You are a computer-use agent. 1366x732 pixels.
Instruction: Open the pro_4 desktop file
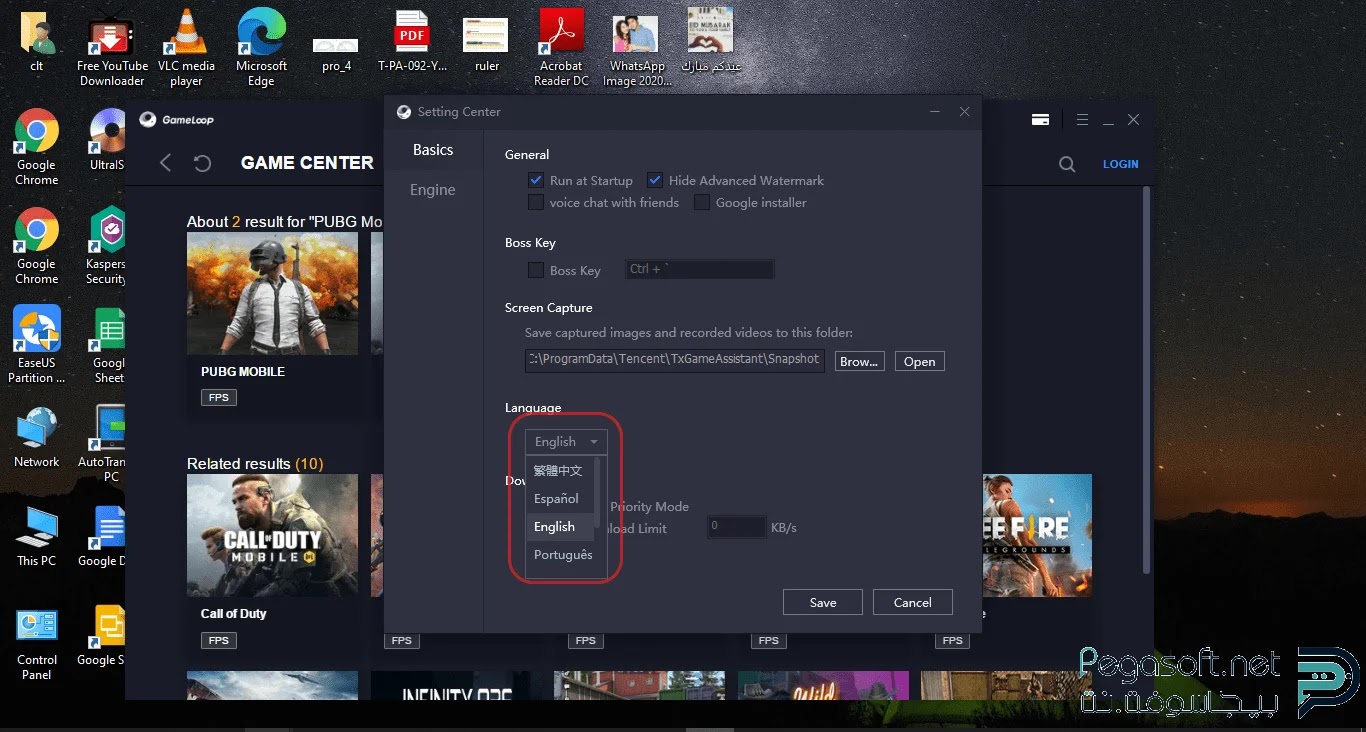click(336, 55)
